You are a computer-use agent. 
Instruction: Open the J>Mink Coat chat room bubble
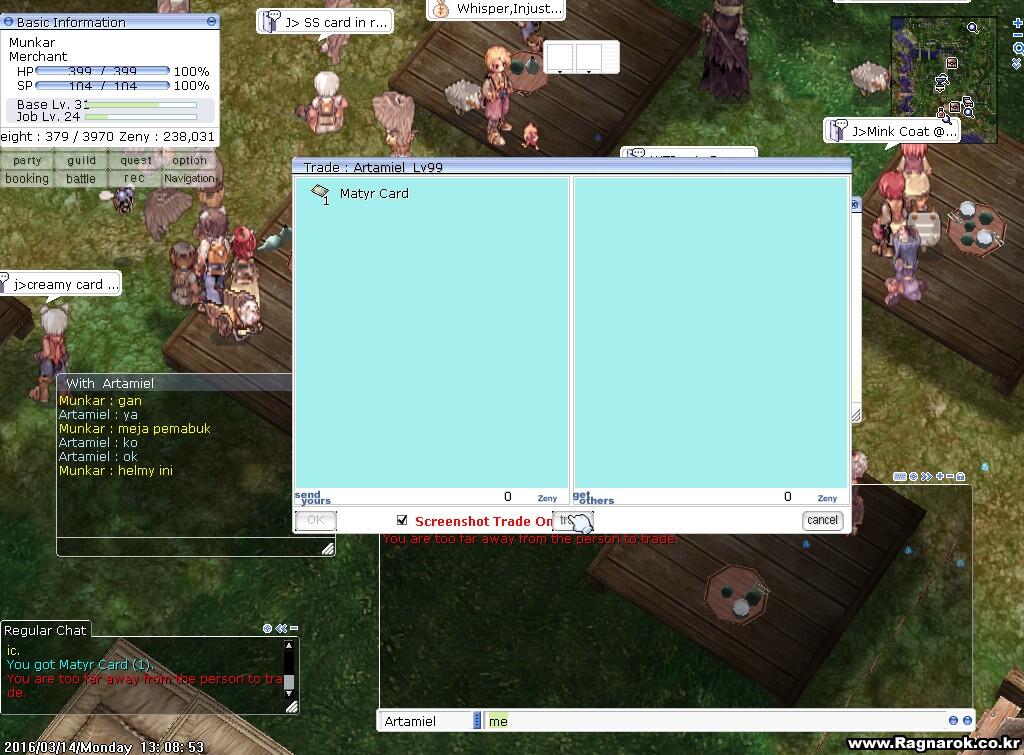pos(891,131)
